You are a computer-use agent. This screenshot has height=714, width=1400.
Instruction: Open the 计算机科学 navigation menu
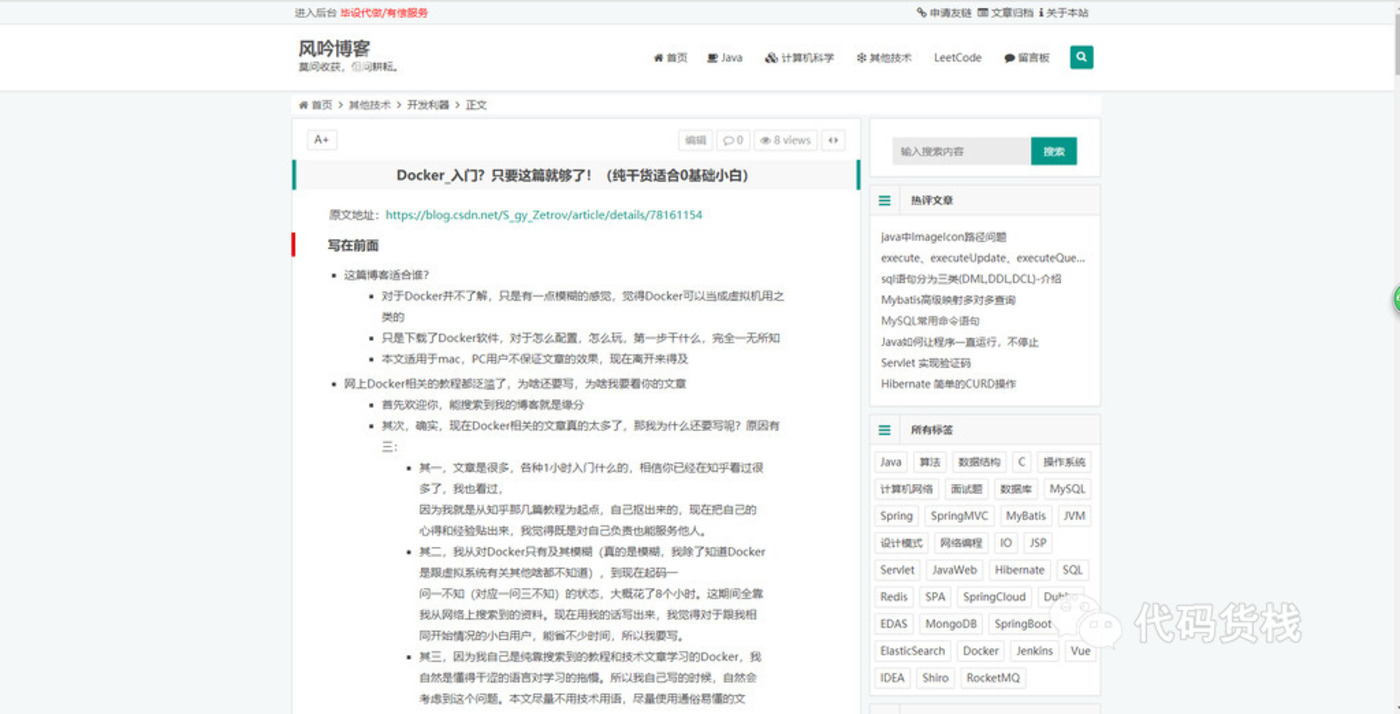click(799, 58)
